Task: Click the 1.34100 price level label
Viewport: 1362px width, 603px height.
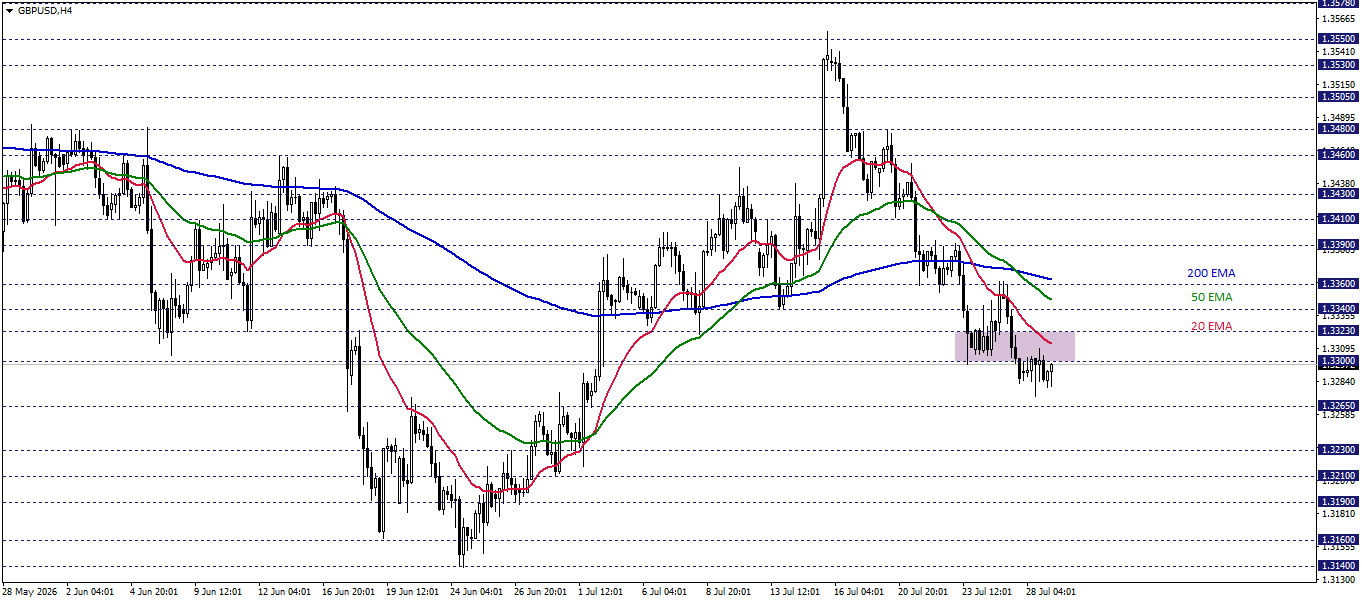Action: point(1338,219)
